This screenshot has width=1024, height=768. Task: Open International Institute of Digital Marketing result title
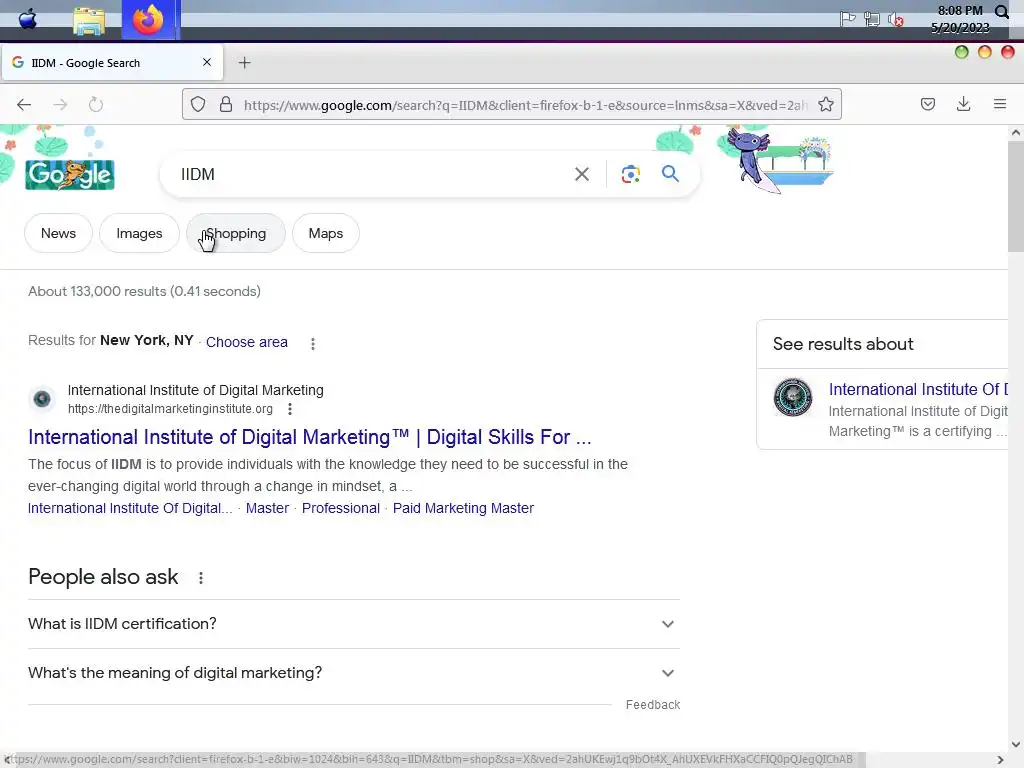pos(310,437)
